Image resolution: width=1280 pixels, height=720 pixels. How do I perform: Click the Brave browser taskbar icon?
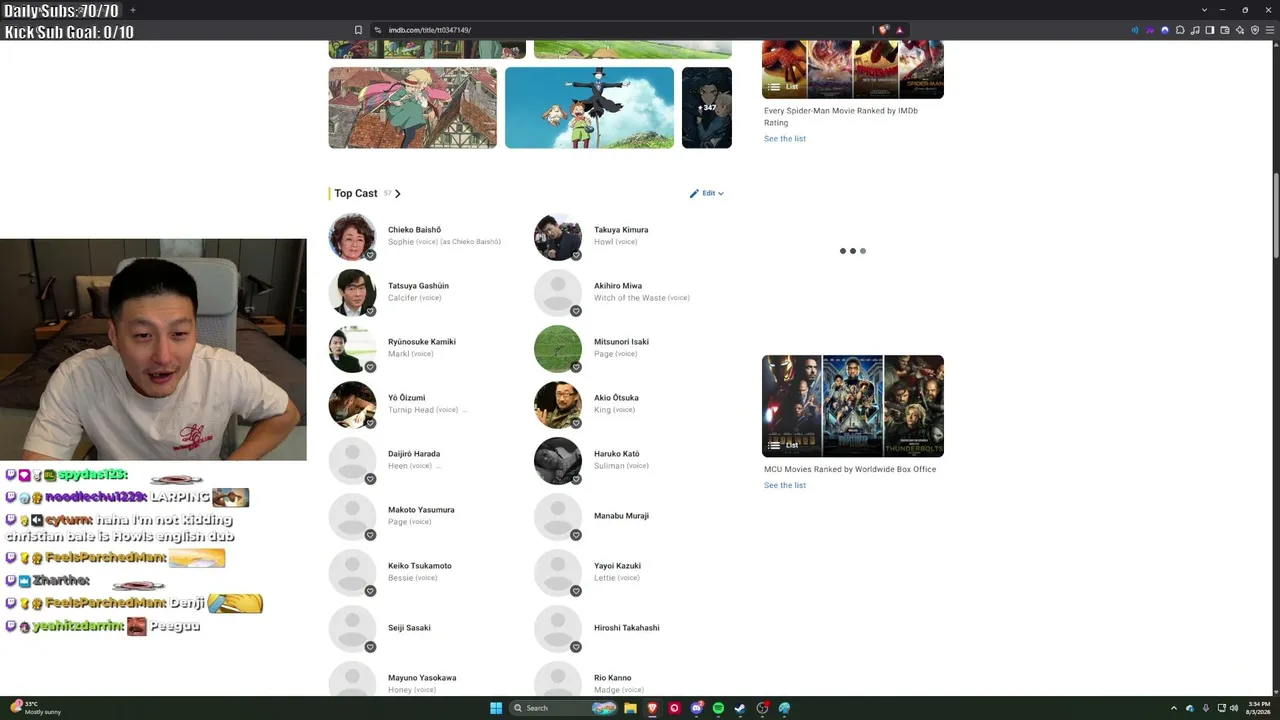pos(652,708)
